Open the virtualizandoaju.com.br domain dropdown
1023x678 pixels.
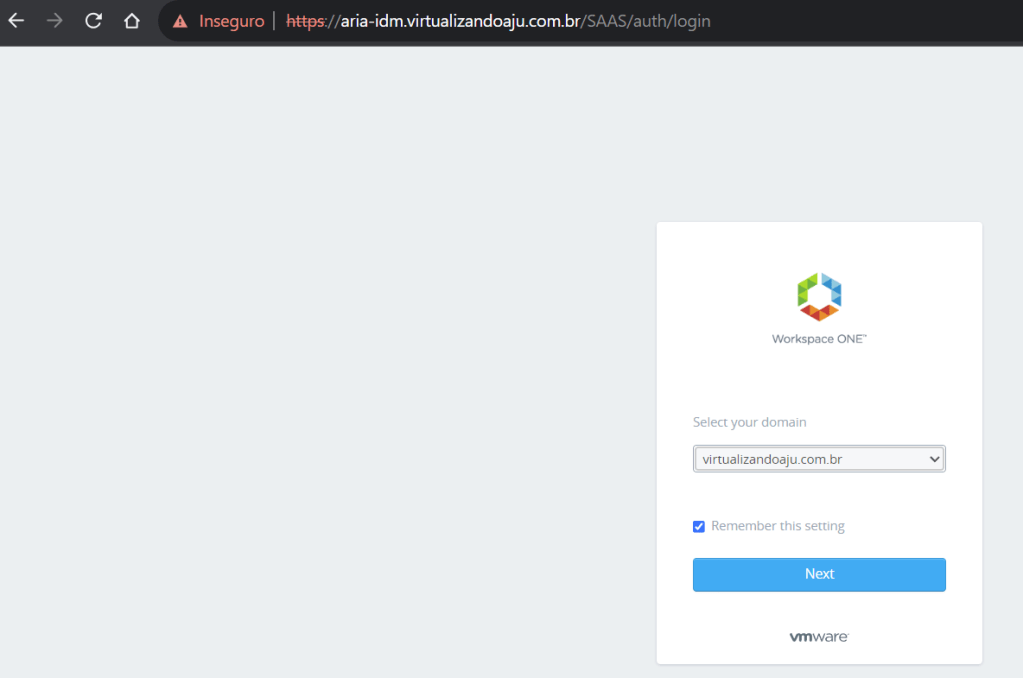click(810, 459)
